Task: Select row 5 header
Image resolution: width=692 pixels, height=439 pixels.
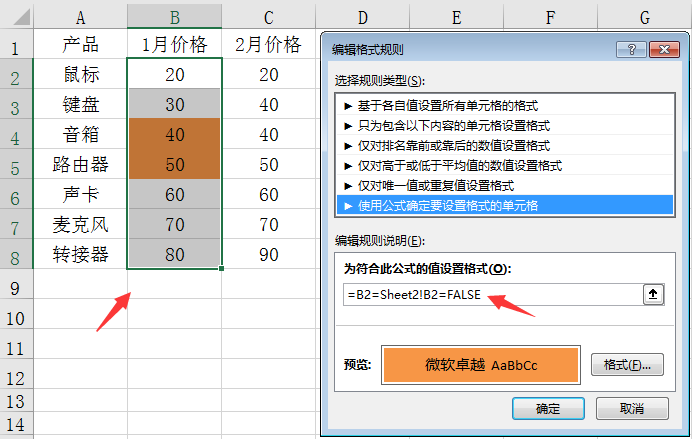Action: (16, 164)
